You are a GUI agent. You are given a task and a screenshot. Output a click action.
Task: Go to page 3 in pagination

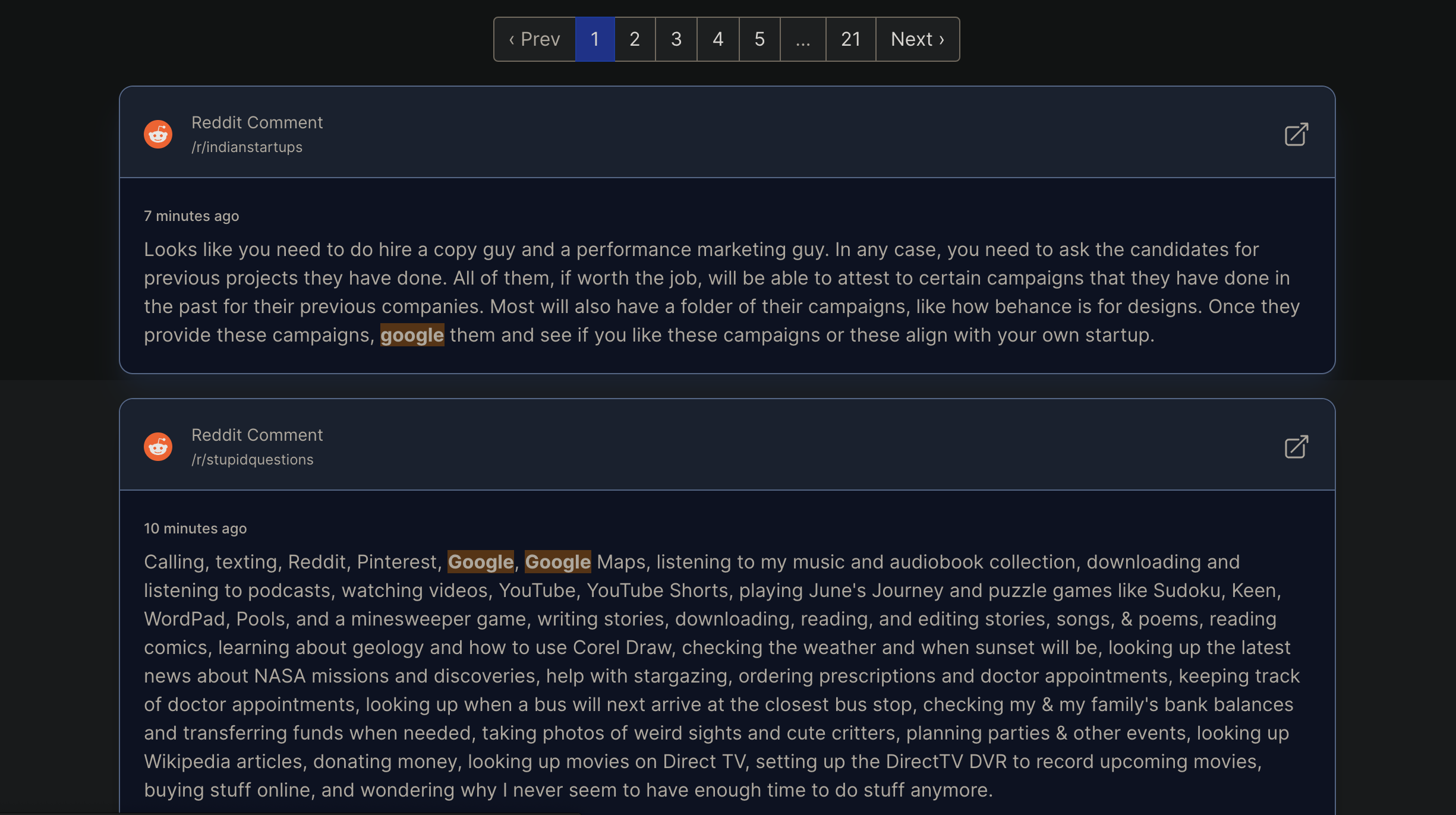point(676,39)
